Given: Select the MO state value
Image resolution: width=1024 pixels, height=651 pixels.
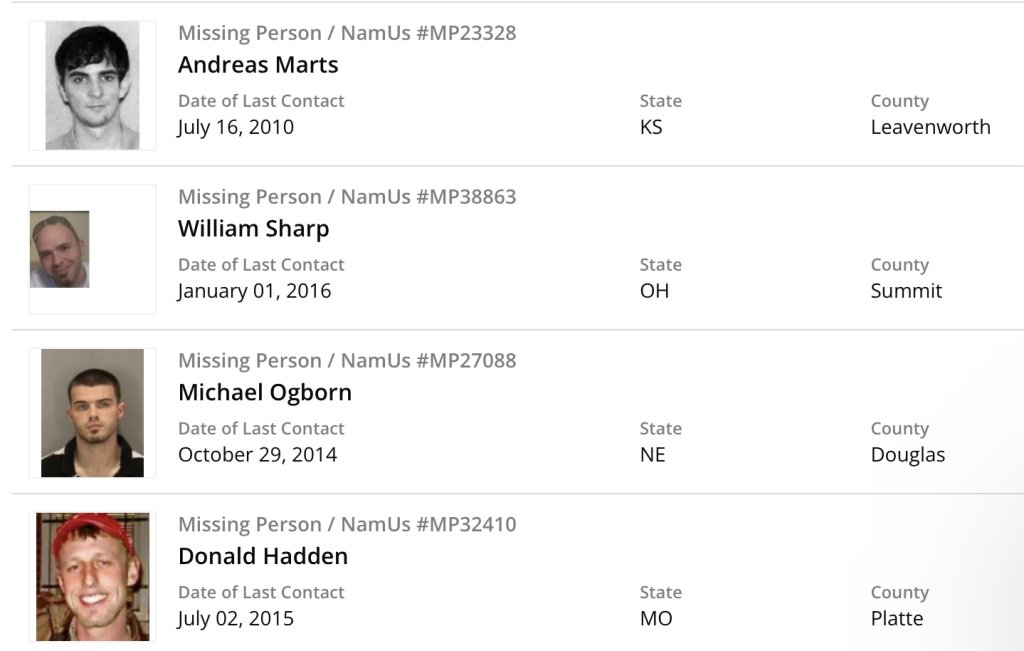Looking at the screenshot, I should pyautogui.click(x=656, y=619).
